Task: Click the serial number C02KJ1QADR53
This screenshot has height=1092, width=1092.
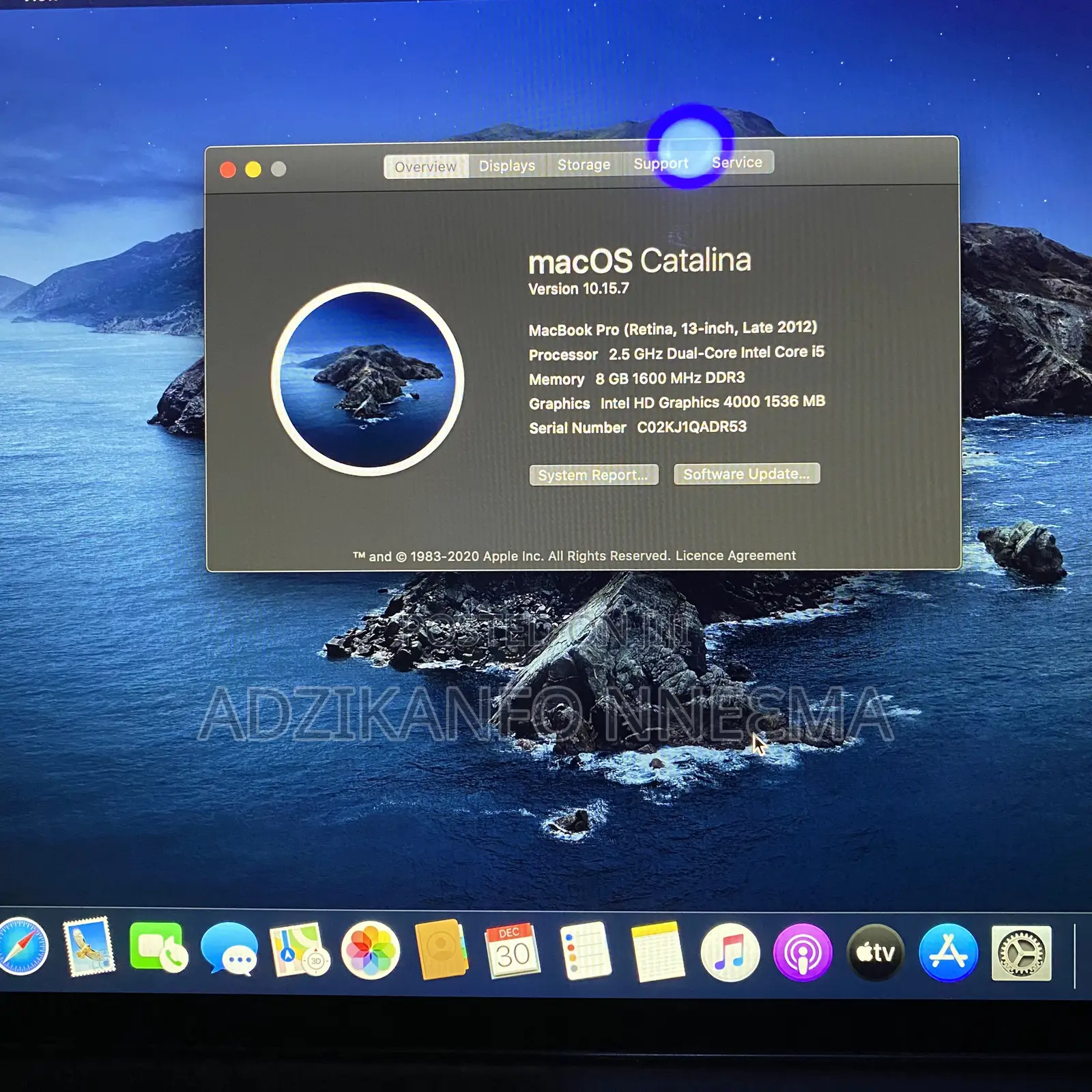Action: pos(692,427)
